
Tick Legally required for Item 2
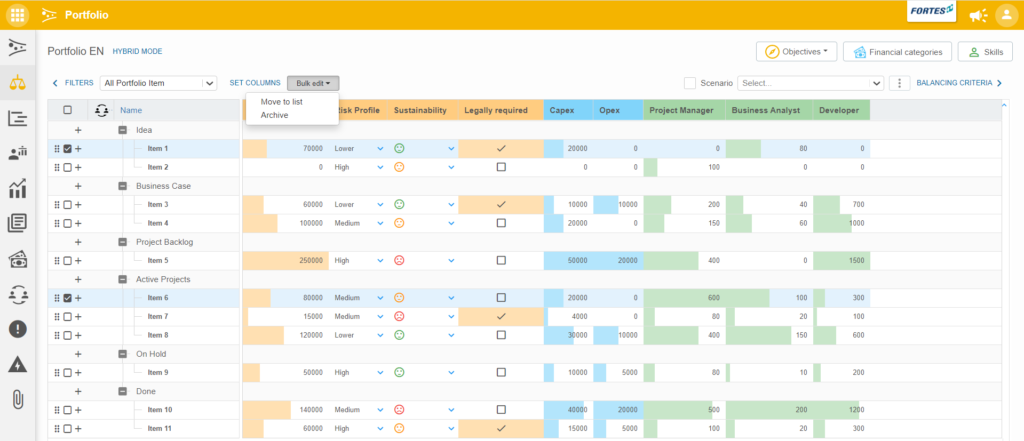(x=501, y=167)
